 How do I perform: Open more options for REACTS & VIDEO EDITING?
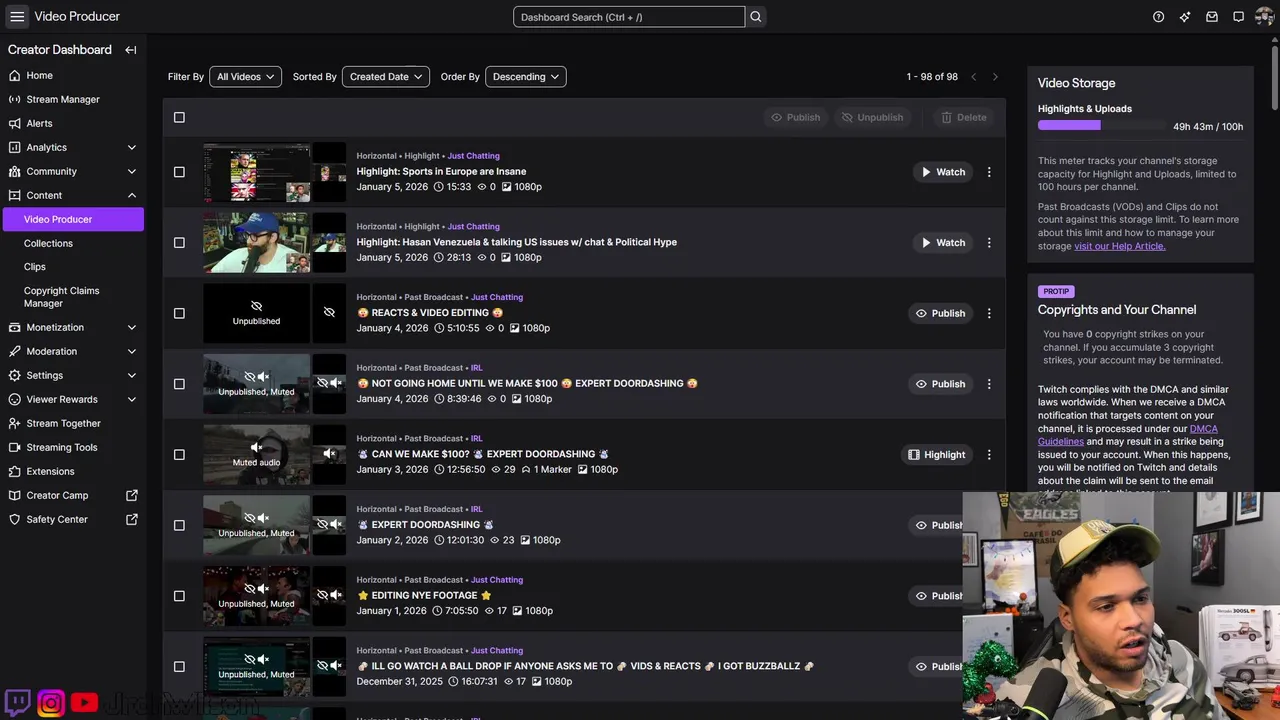click(x=989, y=313)
